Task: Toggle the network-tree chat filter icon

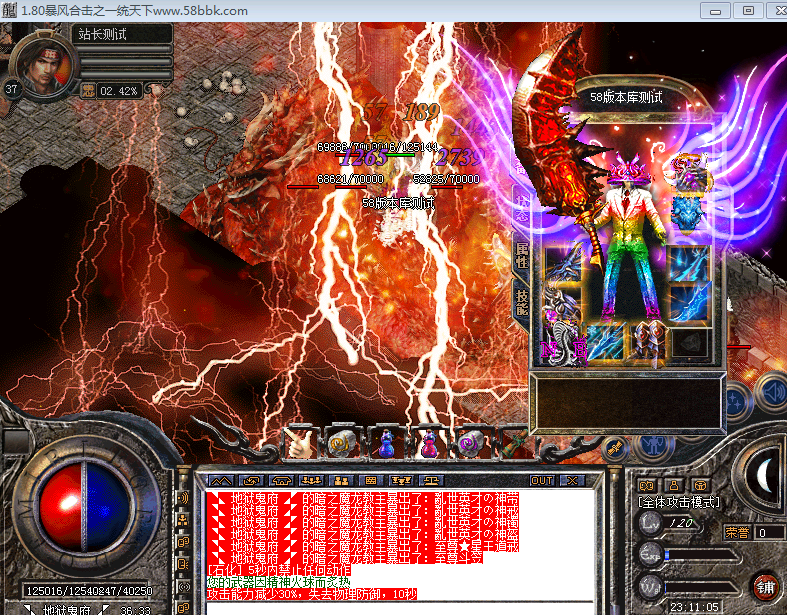Action: pos(184,520)
